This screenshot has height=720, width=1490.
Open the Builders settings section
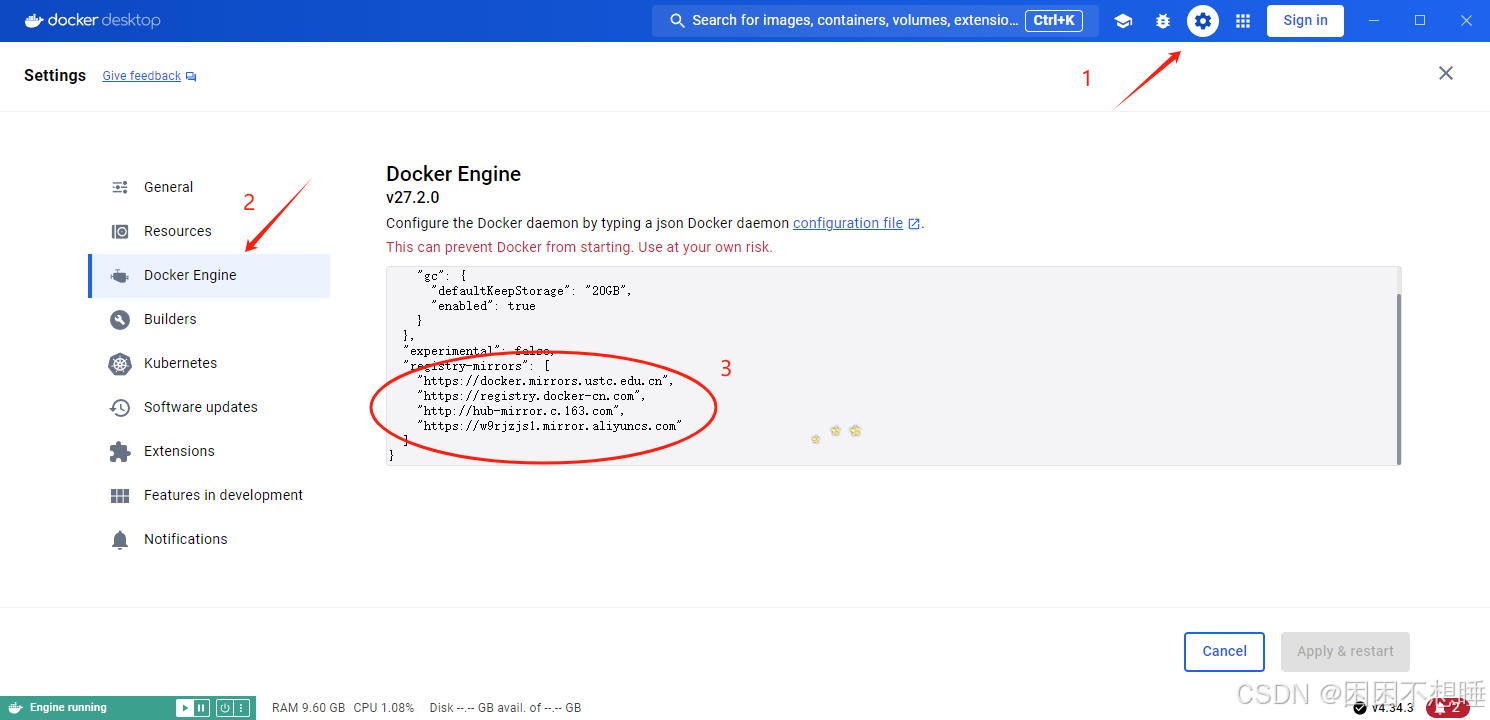click(x=209, y=319)
